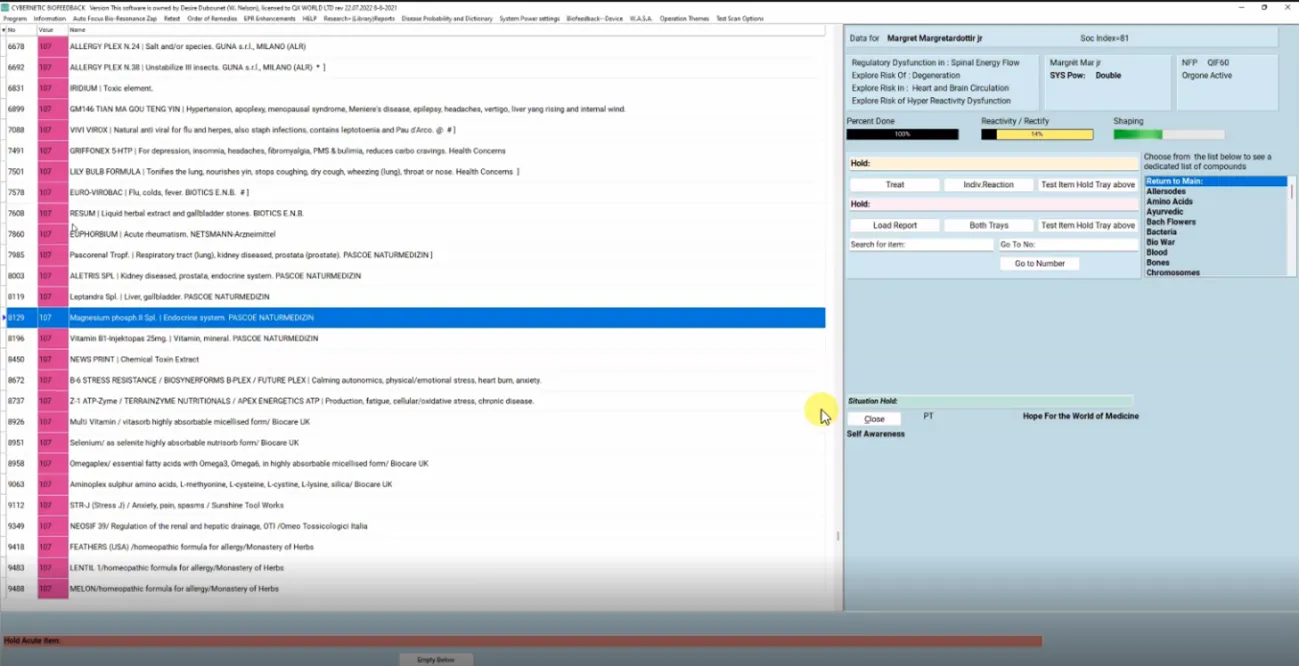Click the Treat button

[894, 185]
